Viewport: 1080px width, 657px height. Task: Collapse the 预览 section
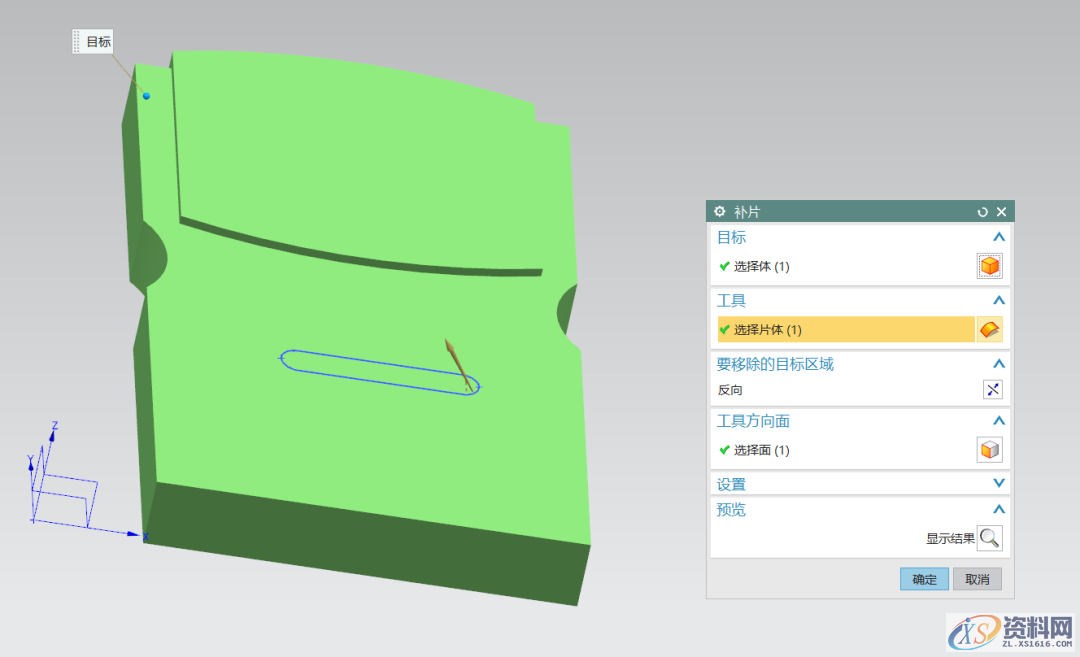(998, 509)
